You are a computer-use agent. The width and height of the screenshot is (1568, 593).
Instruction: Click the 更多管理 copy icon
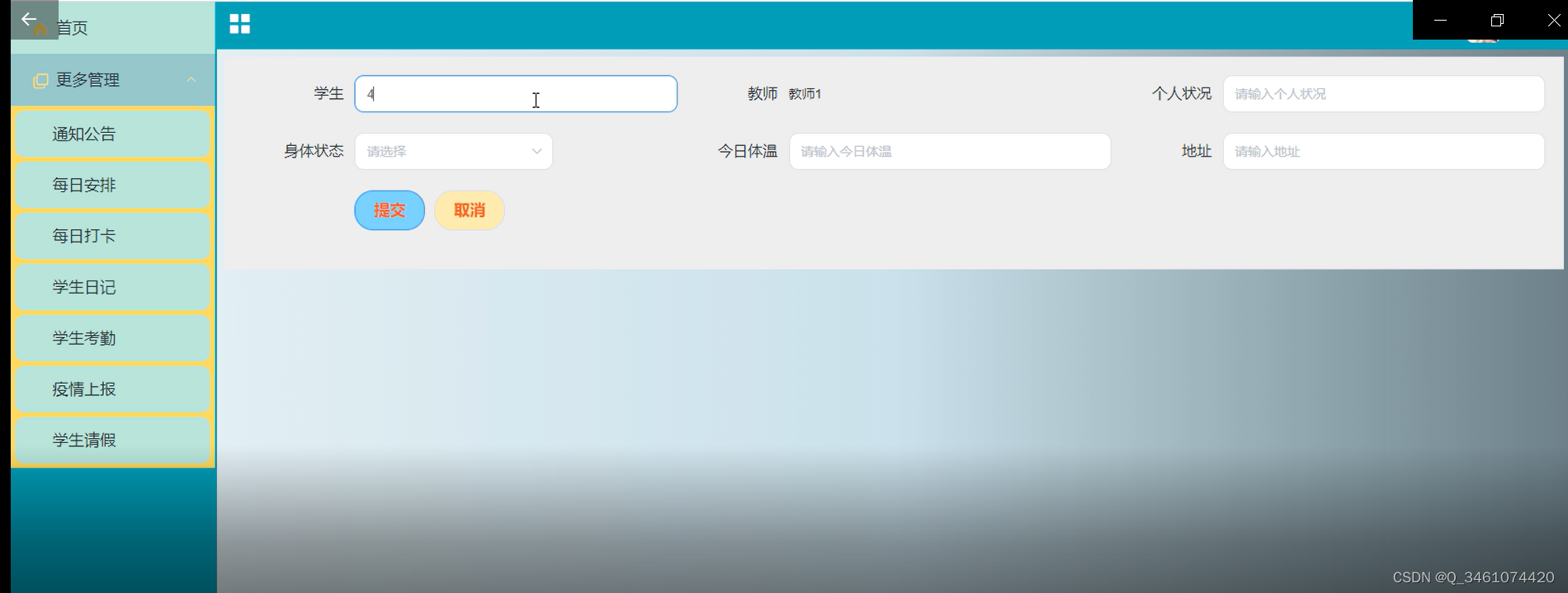pos(40,80)
